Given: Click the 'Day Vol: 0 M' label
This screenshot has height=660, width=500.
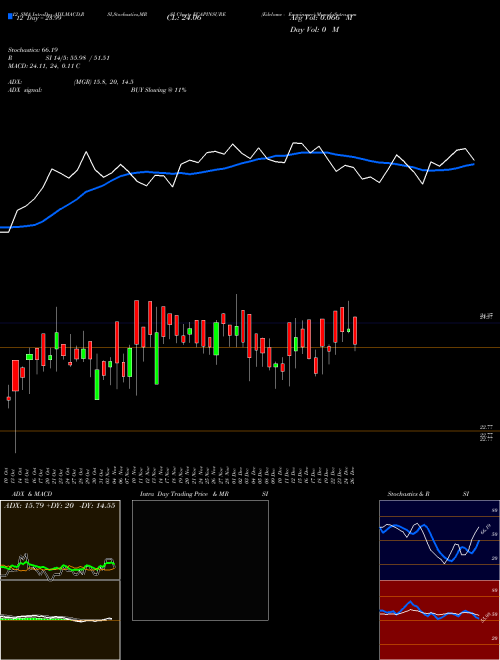Looking at the screenshot, I should tap(314, 29).
